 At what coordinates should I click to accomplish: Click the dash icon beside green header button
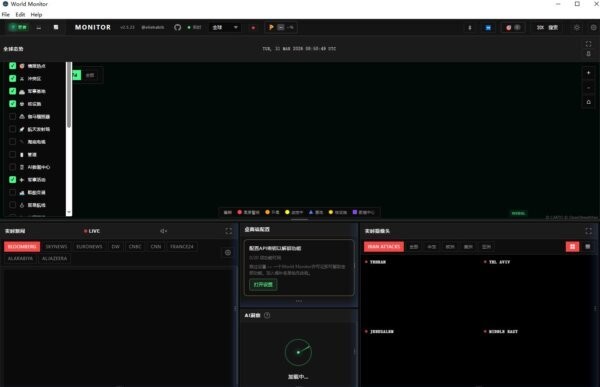(39, 28)
